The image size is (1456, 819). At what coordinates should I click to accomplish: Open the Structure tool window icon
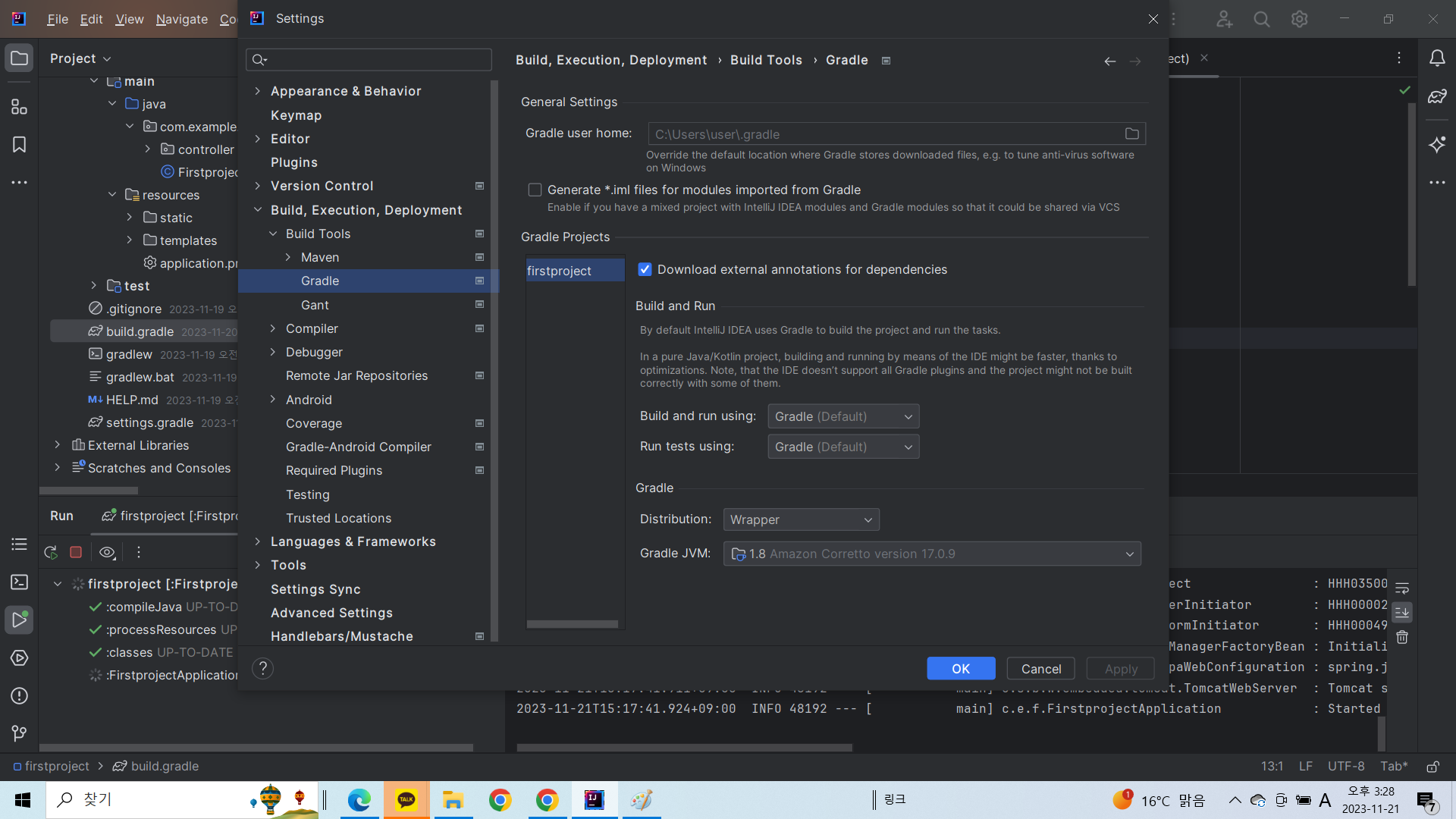19,107
